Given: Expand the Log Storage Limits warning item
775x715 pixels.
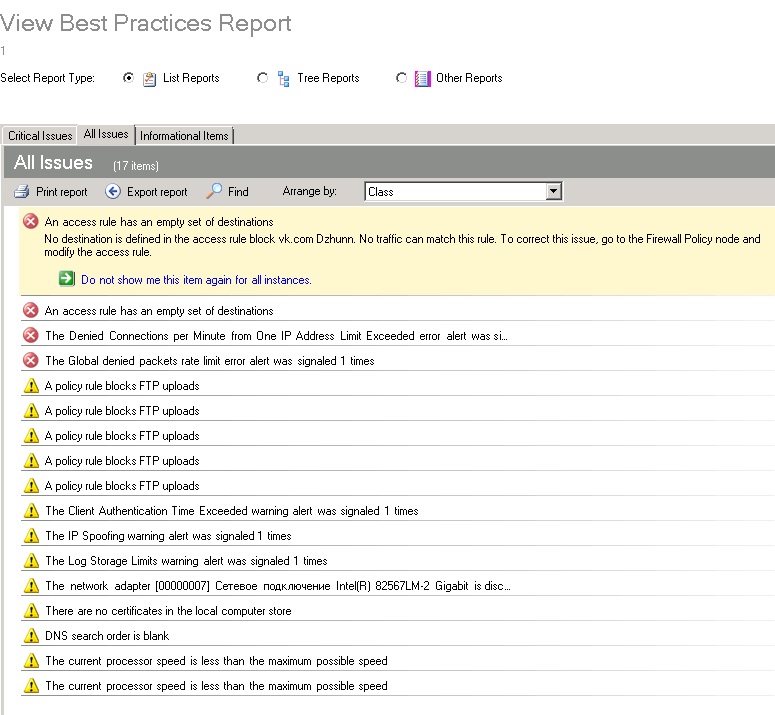Looking at the screenshot, I should 186,561.
